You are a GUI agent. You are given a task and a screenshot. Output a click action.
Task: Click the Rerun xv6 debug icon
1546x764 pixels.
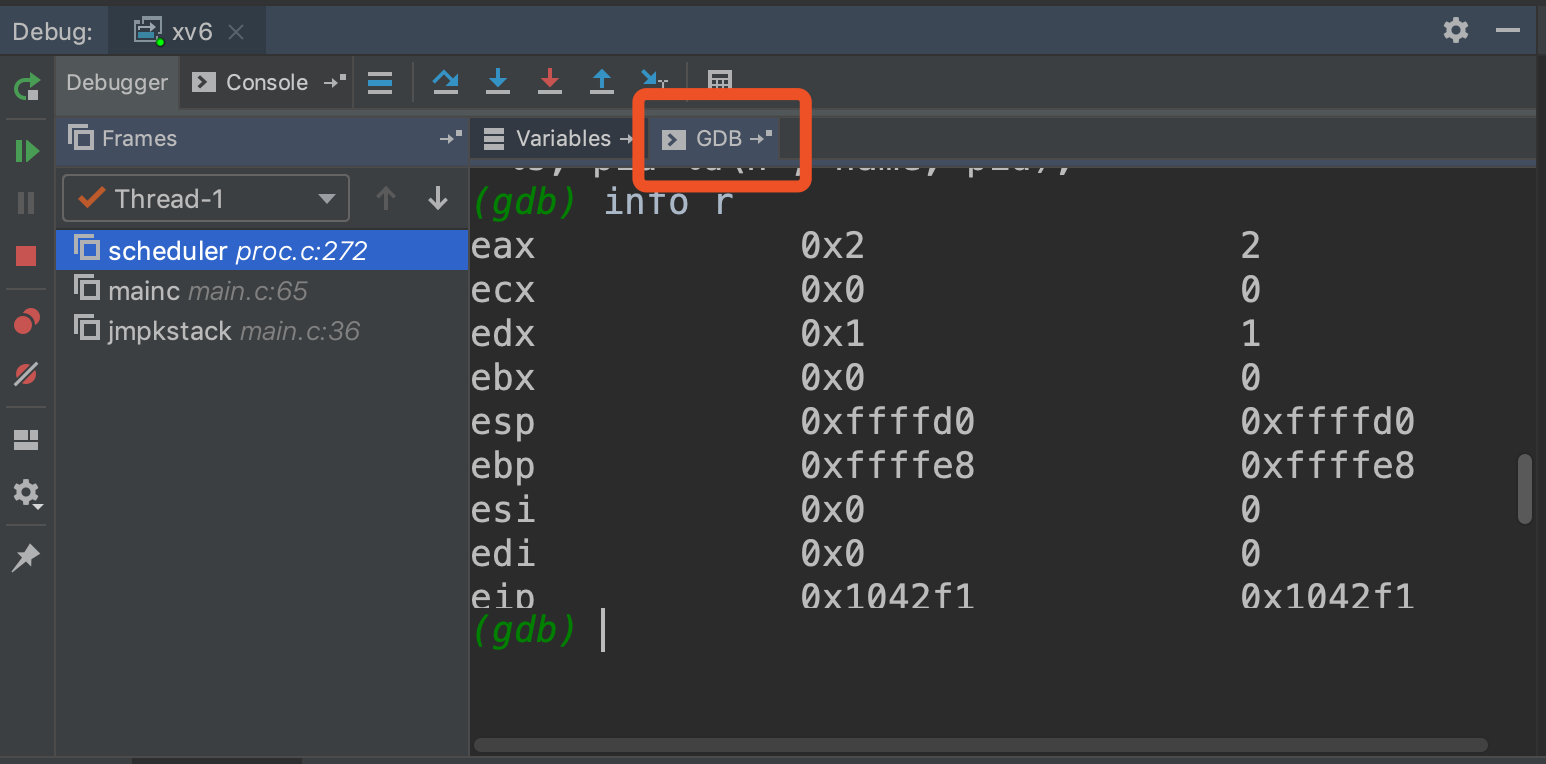[27, 87]
